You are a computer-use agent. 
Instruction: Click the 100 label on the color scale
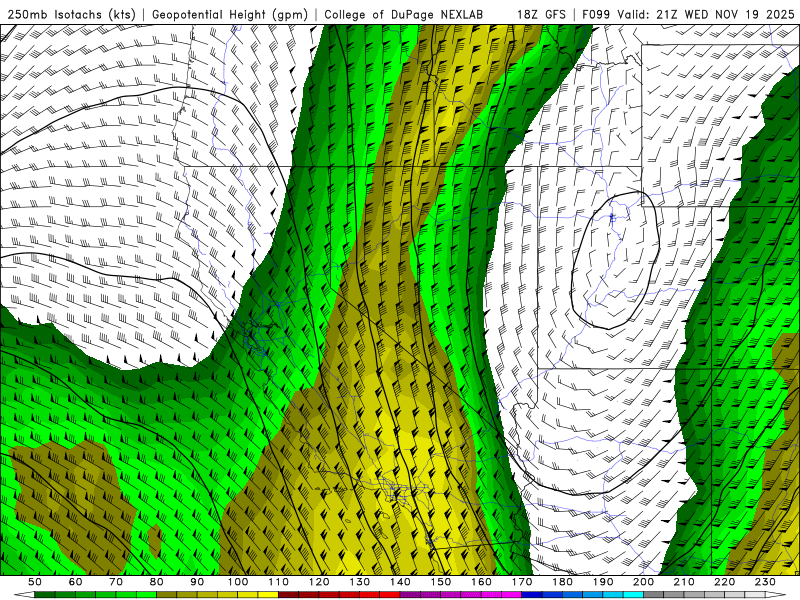(x=238, y=582)
